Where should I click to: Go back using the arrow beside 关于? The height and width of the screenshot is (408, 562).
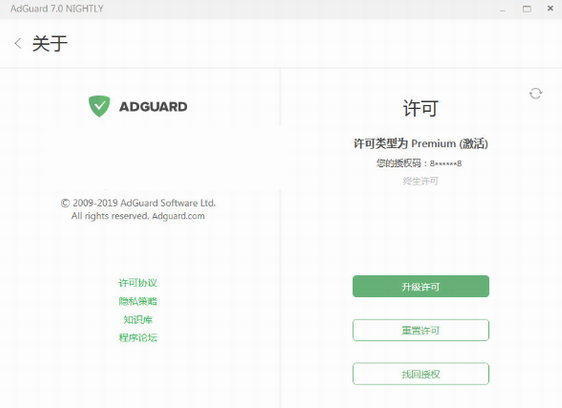(18, 43)
